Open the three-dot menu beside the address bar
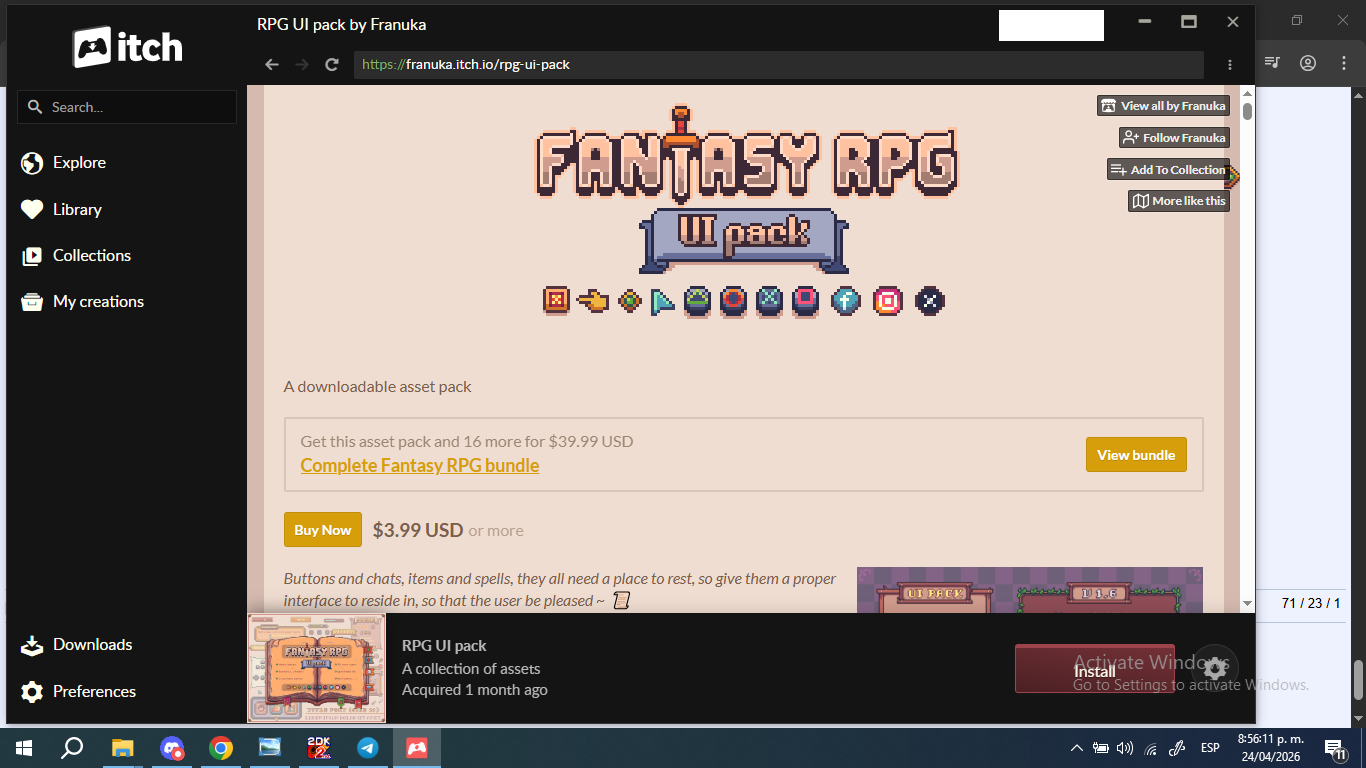Viewport: 1366px width, 768px height. (x=1230, y=64)
